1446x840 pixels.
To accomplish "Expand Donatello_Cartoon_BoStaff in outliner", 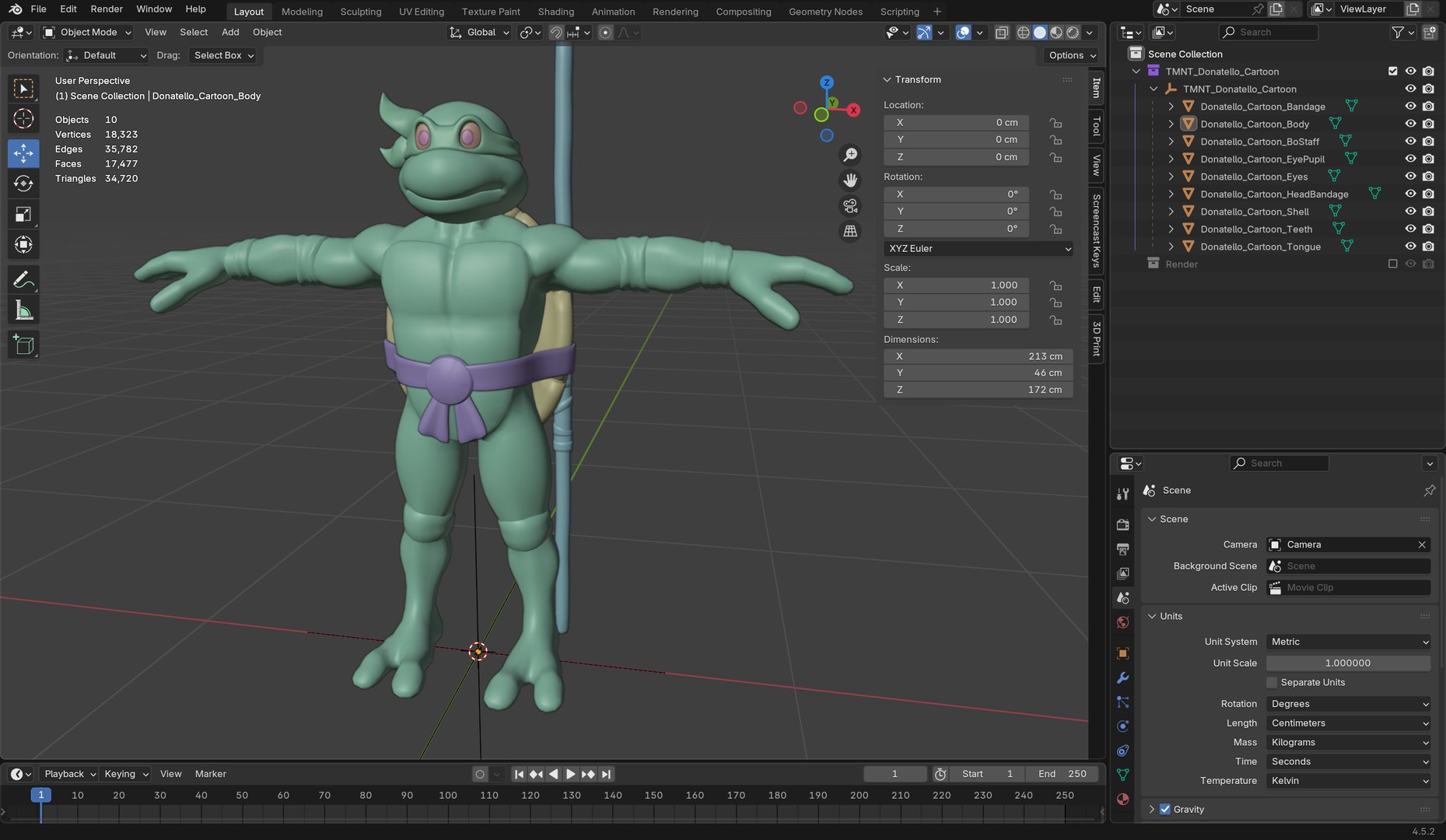I will coord(1171,142).
